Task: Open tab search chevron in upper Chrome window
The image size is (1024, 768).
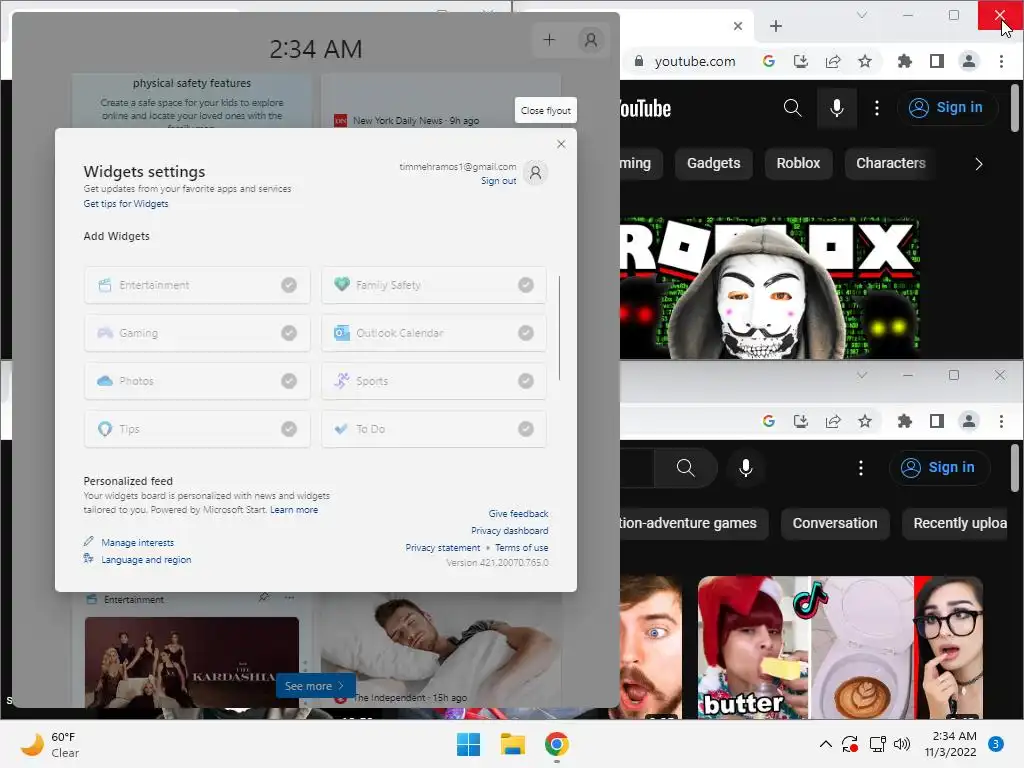Action: tap(862, 15)
